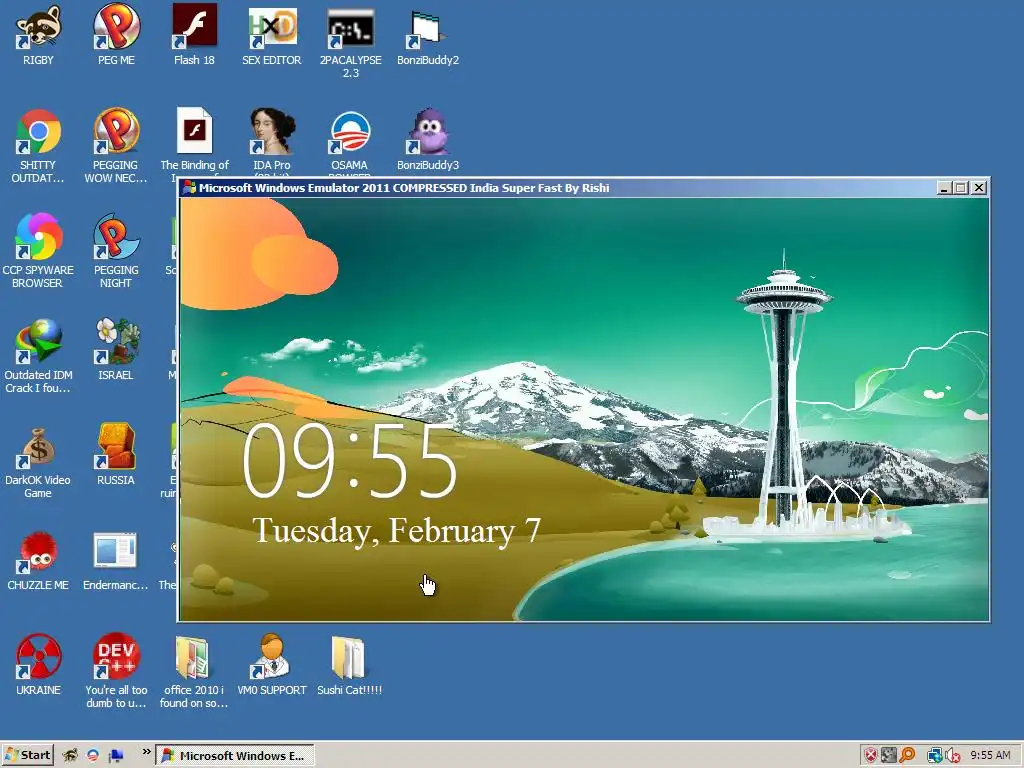Viewport: 1024px width, 768px height.
Task: Select the Microsoft Windows E... taskbar button
Action: (x=235, y=756)
